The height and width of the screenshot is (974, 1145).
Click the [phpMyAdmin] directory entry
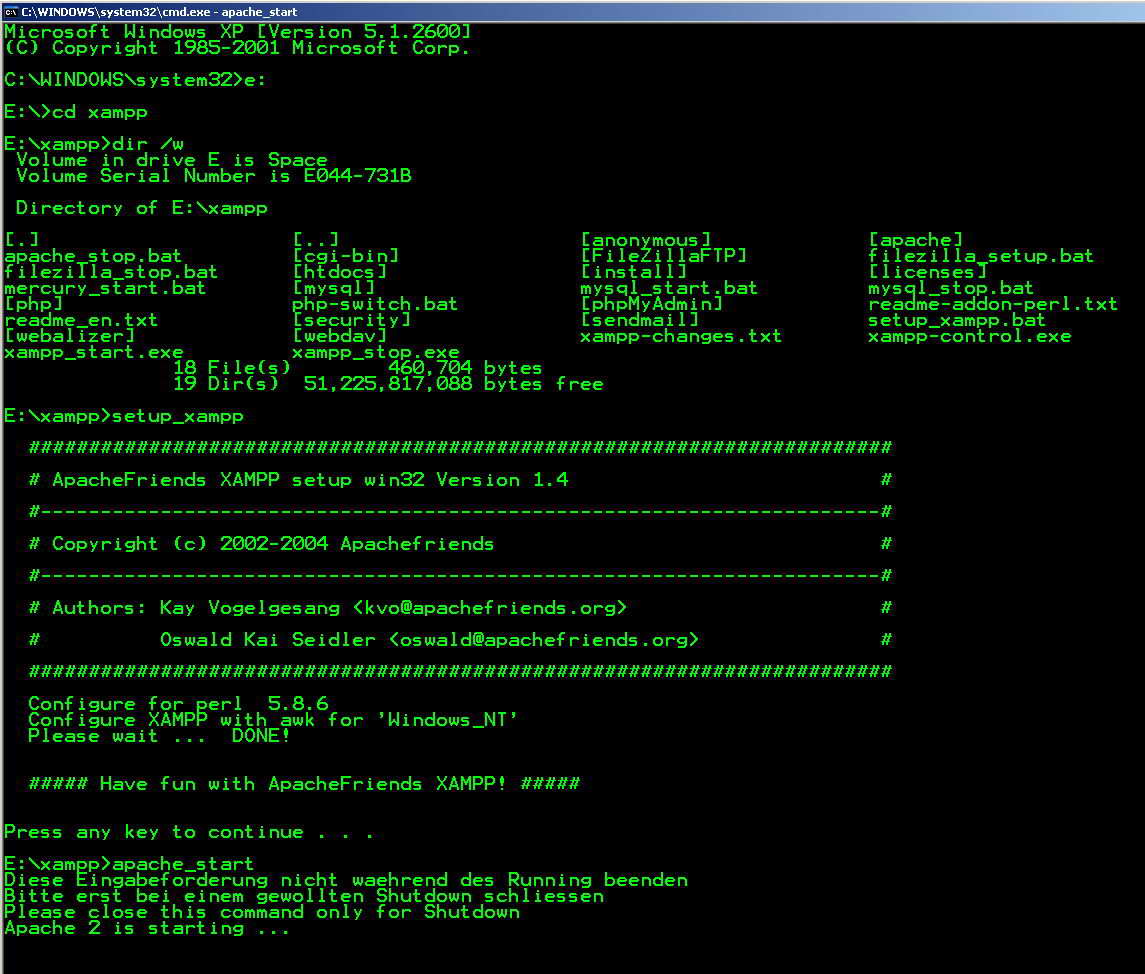coord(651,304)
